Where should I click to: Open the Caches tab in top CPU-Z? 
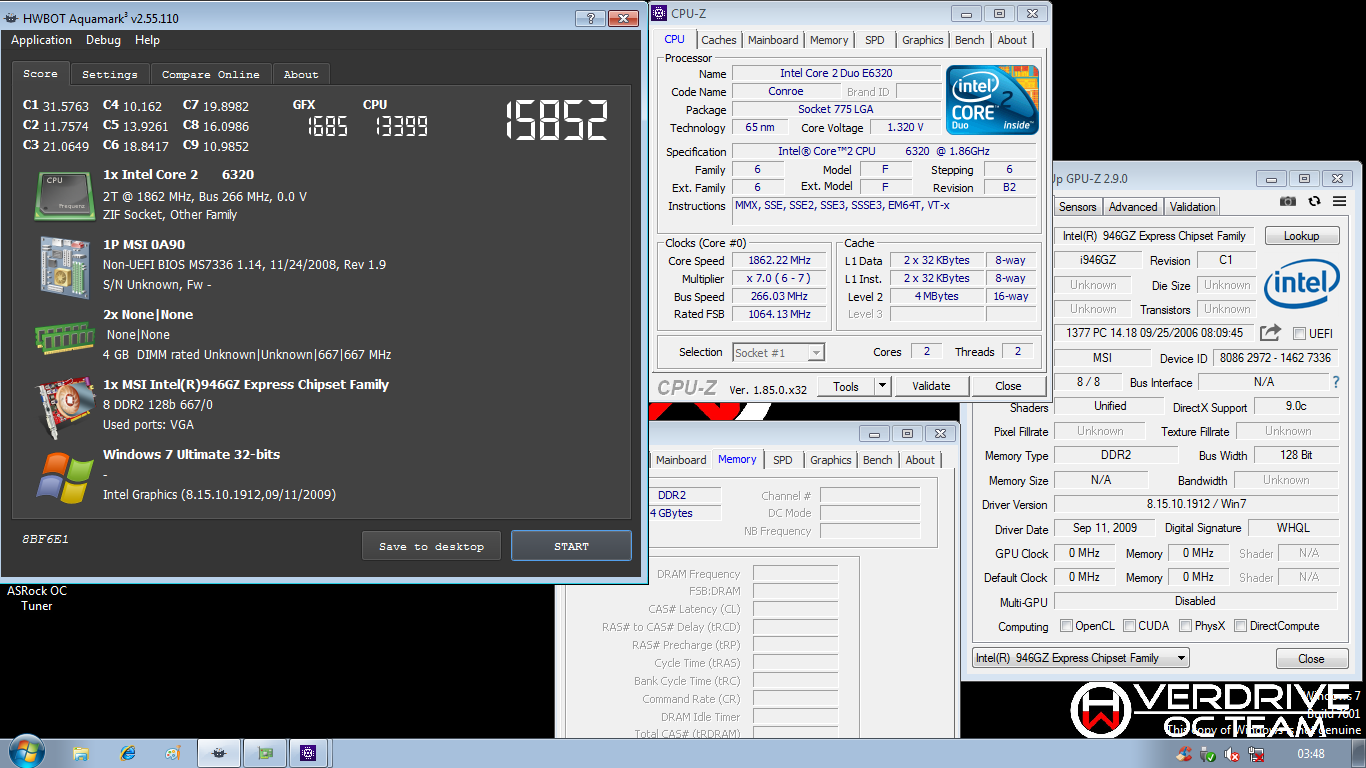pyautogui.click(x=718, y=40)
